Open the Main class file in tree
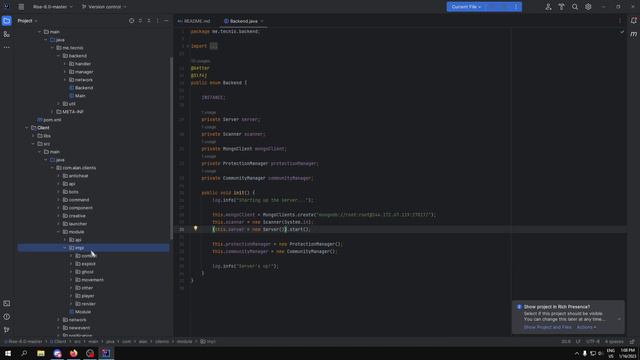The width and height of the screenshot is (640, 360). tap(77, 96)
